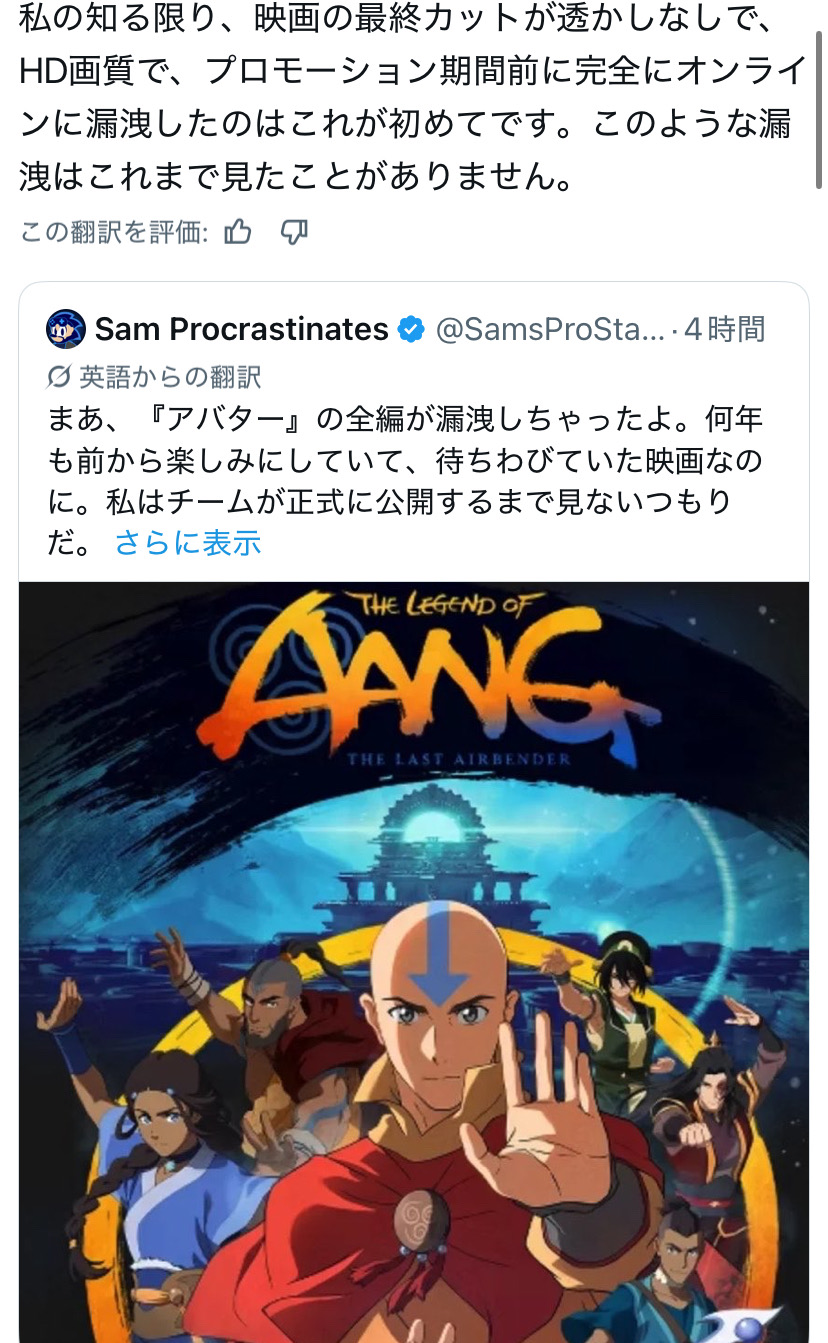Screen dimensions: 828x1343
Task: Tap the 英語からの翻訳 label
Action: tap(170, 377)
